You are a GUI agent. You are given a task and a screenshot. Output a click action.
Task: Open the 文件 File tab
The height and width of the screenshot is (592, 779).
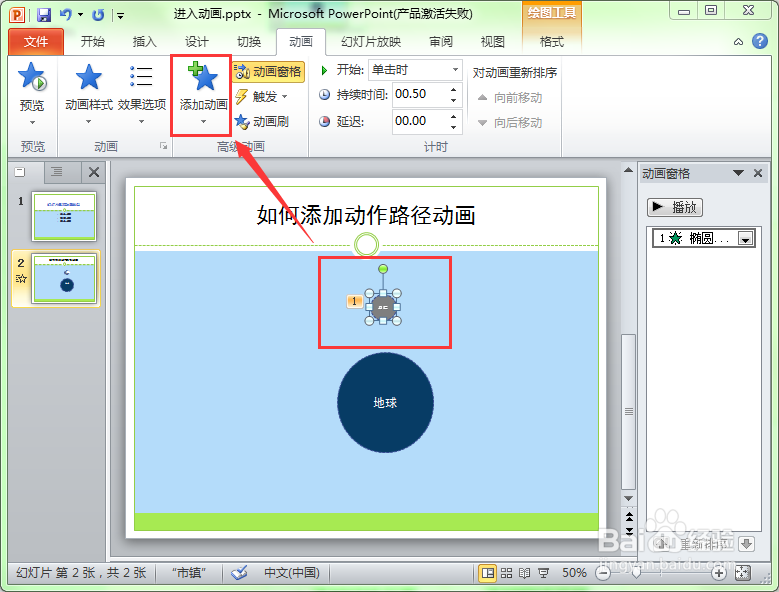pos(36,42)
